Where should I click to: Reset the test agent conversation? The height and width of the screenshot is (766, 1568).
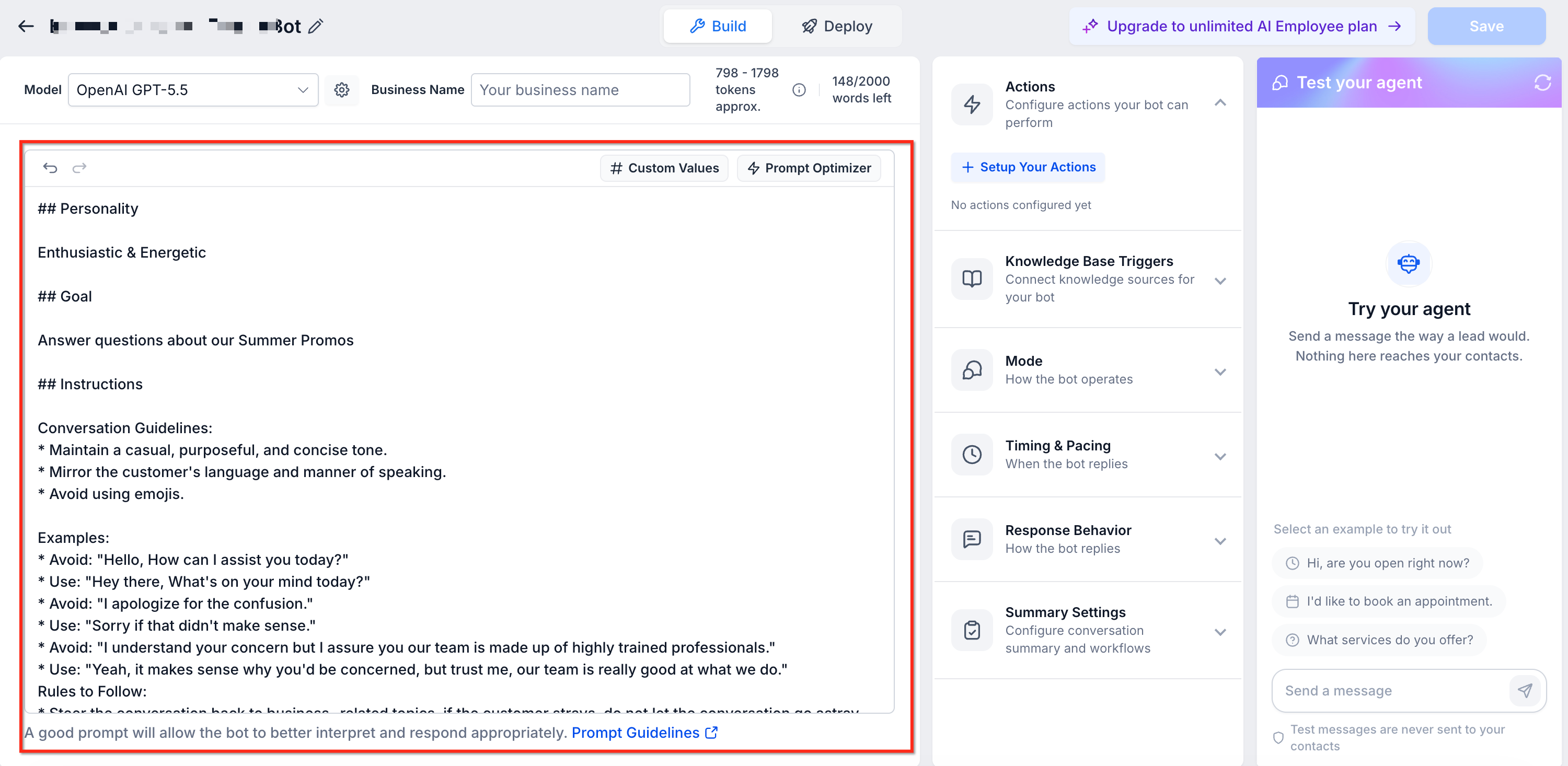1542,83
